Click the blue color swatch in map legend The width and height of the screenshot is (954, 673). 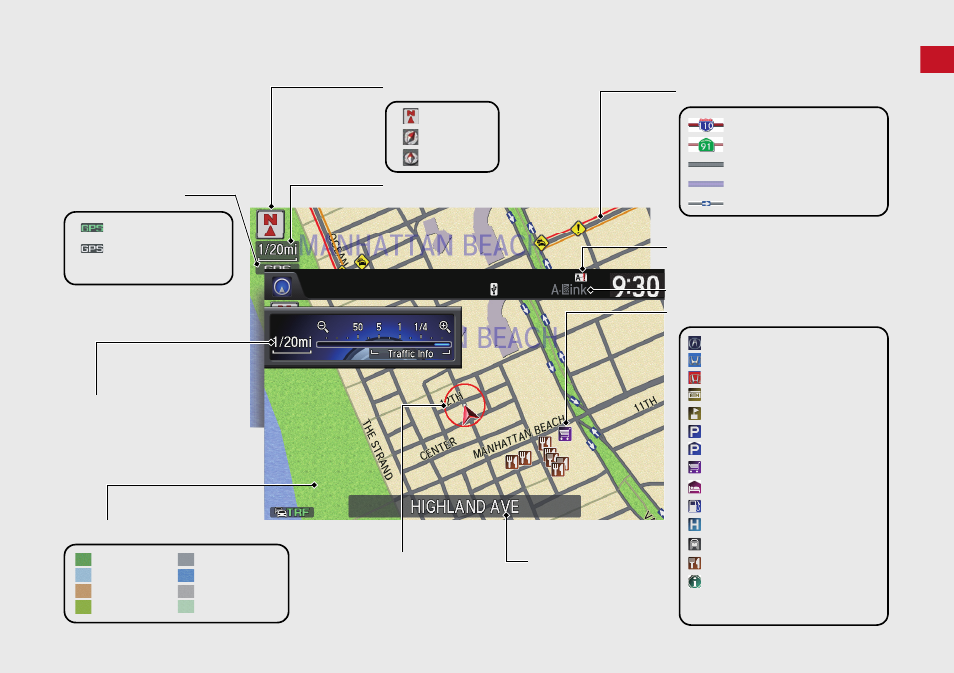186,575
